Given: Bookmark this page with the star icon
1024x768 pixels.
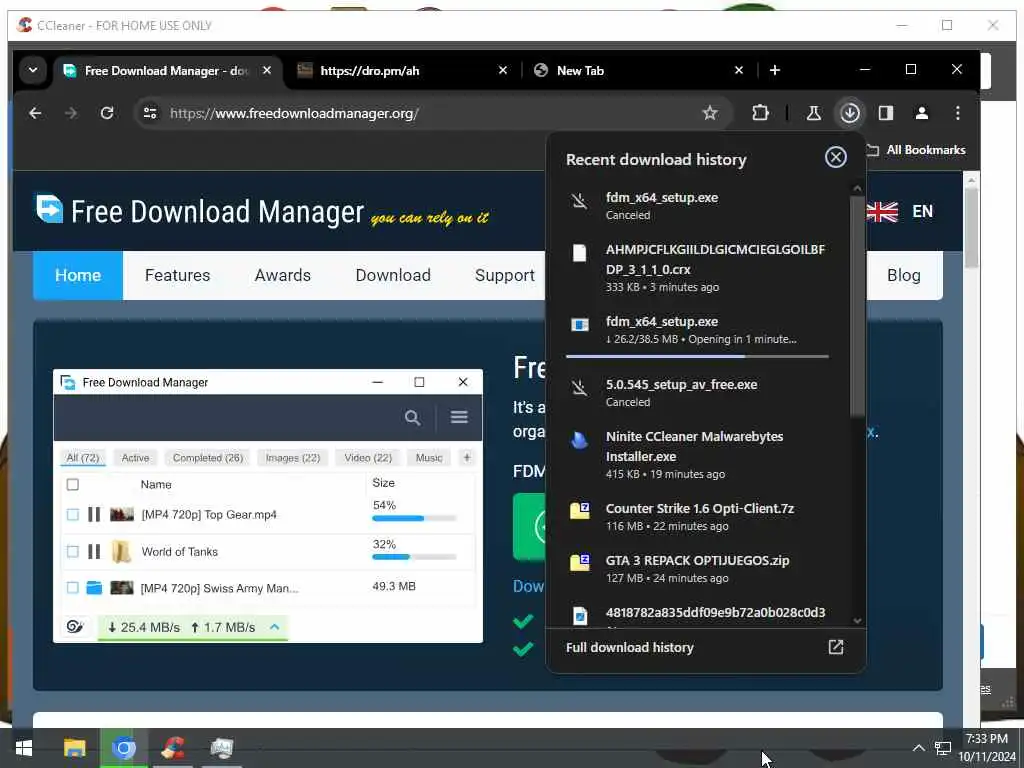Looking at the screenshot, I should 710,113.
